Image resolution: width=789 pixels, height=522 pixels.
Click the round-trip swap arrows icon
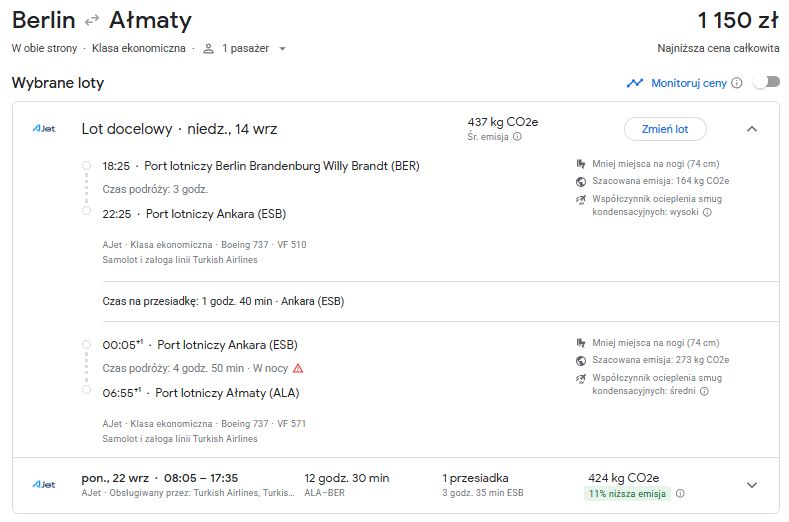pos(92,21)
